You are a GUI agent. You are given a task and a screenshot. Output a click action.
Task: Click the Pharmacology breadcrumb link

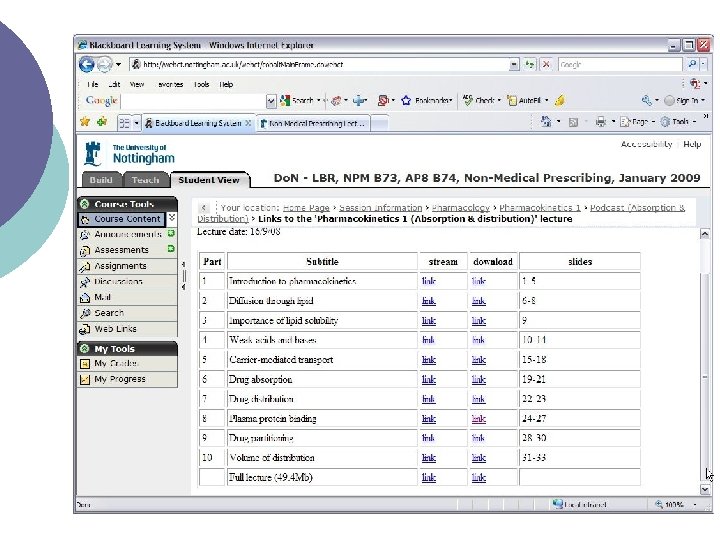(x=461, y=208)
